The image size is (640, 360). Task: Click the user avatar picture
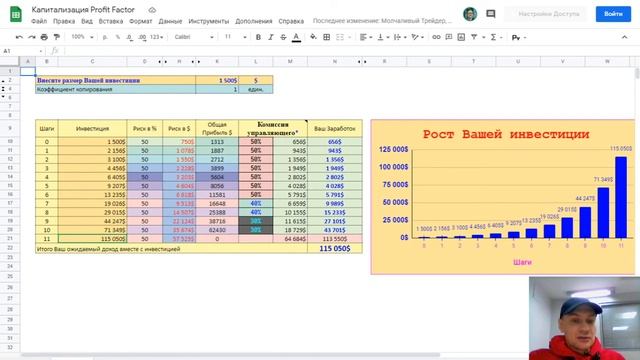pyautogui.click(x=470, y=14)
